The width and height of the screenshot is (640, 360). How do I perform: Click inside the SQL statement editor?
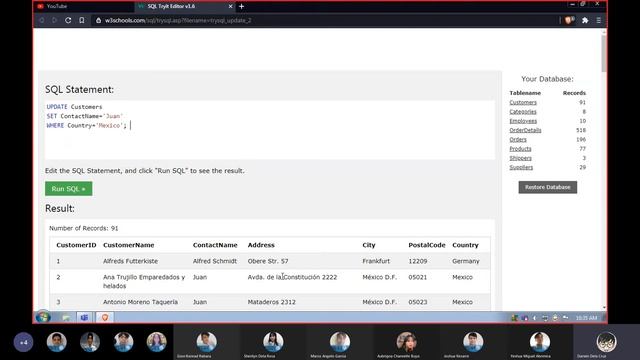point(269,130)
